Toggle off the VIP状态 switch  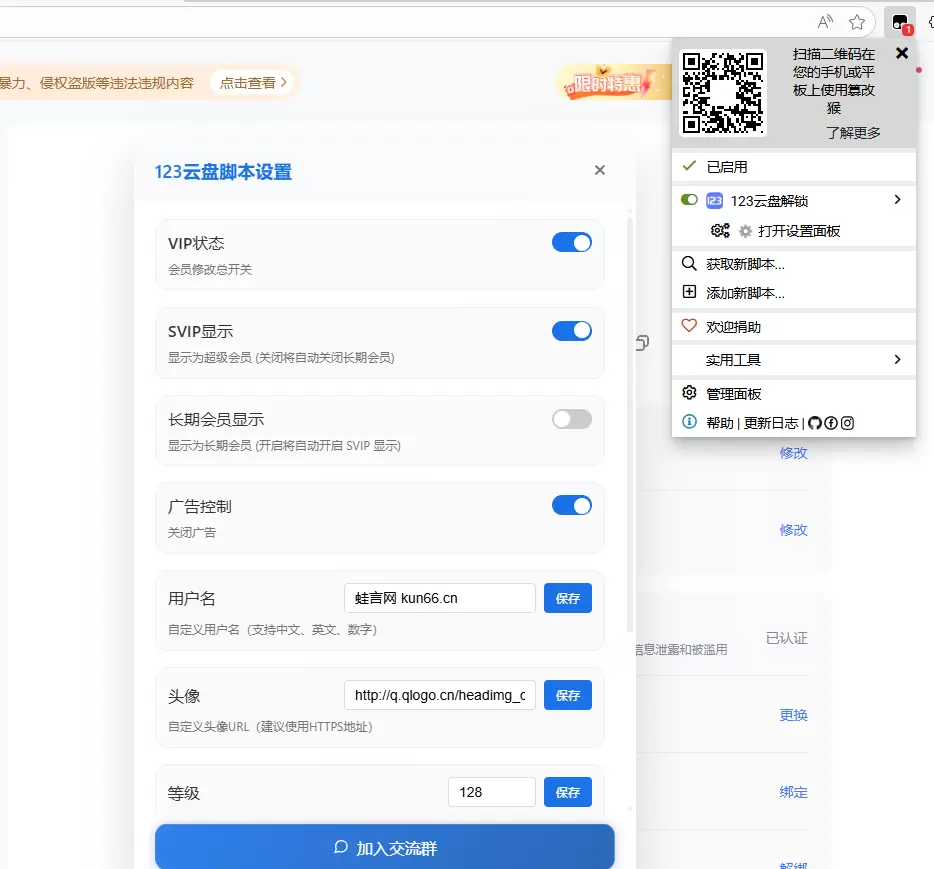tap(571, 242)
